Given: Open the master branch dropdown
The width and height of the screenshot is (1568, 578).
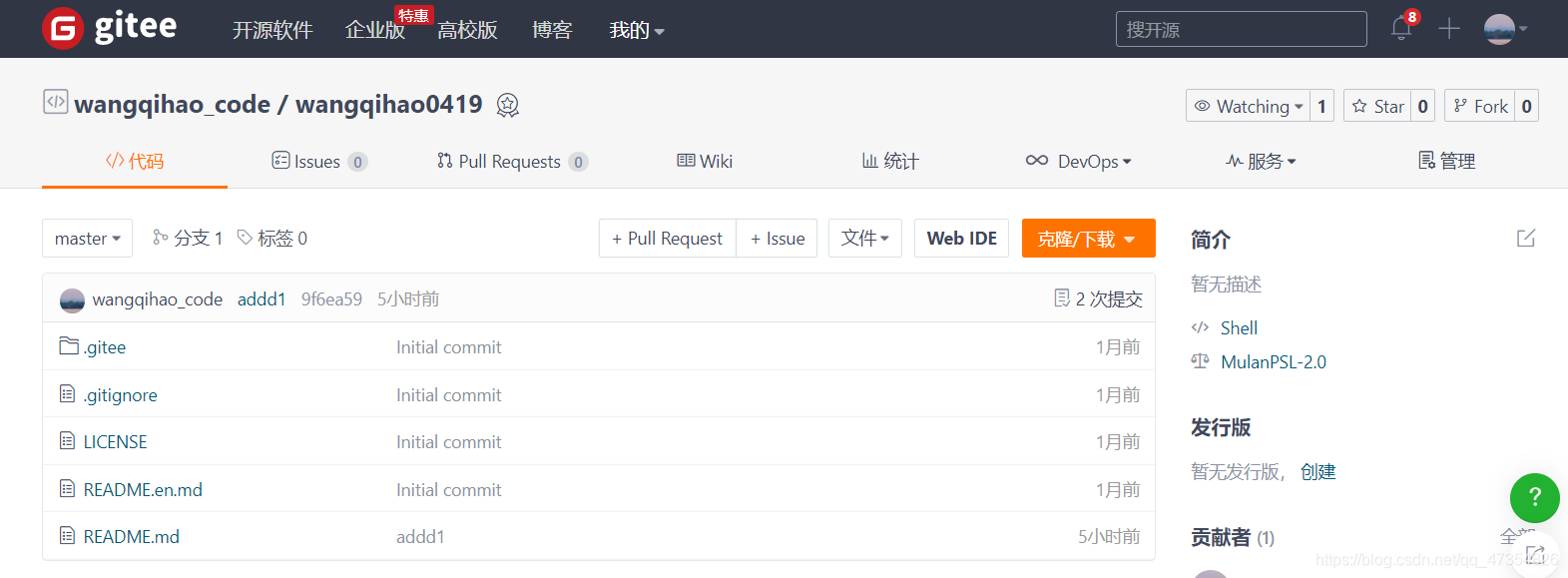Looking at the screenshot, I should [x=87, y=239].
